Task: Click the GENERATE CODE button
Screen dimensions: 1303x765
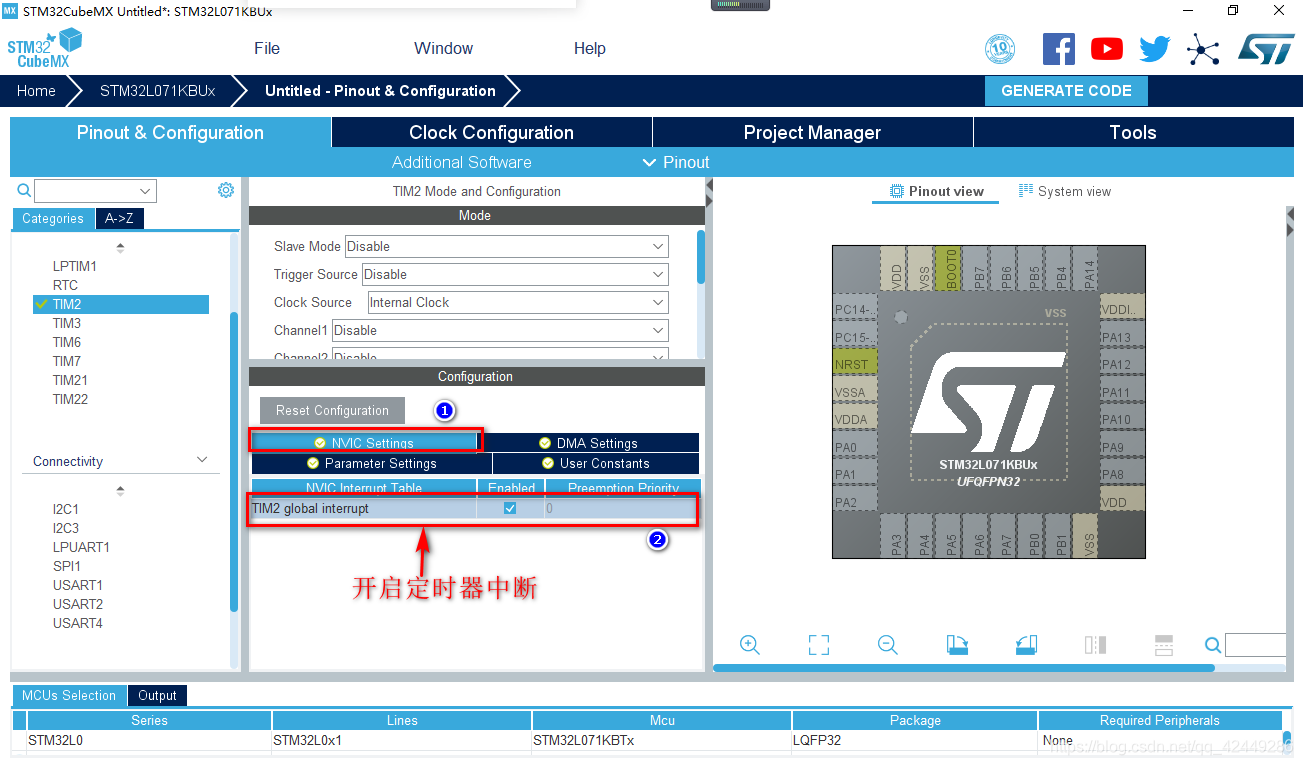Action: coord(1066,90)
